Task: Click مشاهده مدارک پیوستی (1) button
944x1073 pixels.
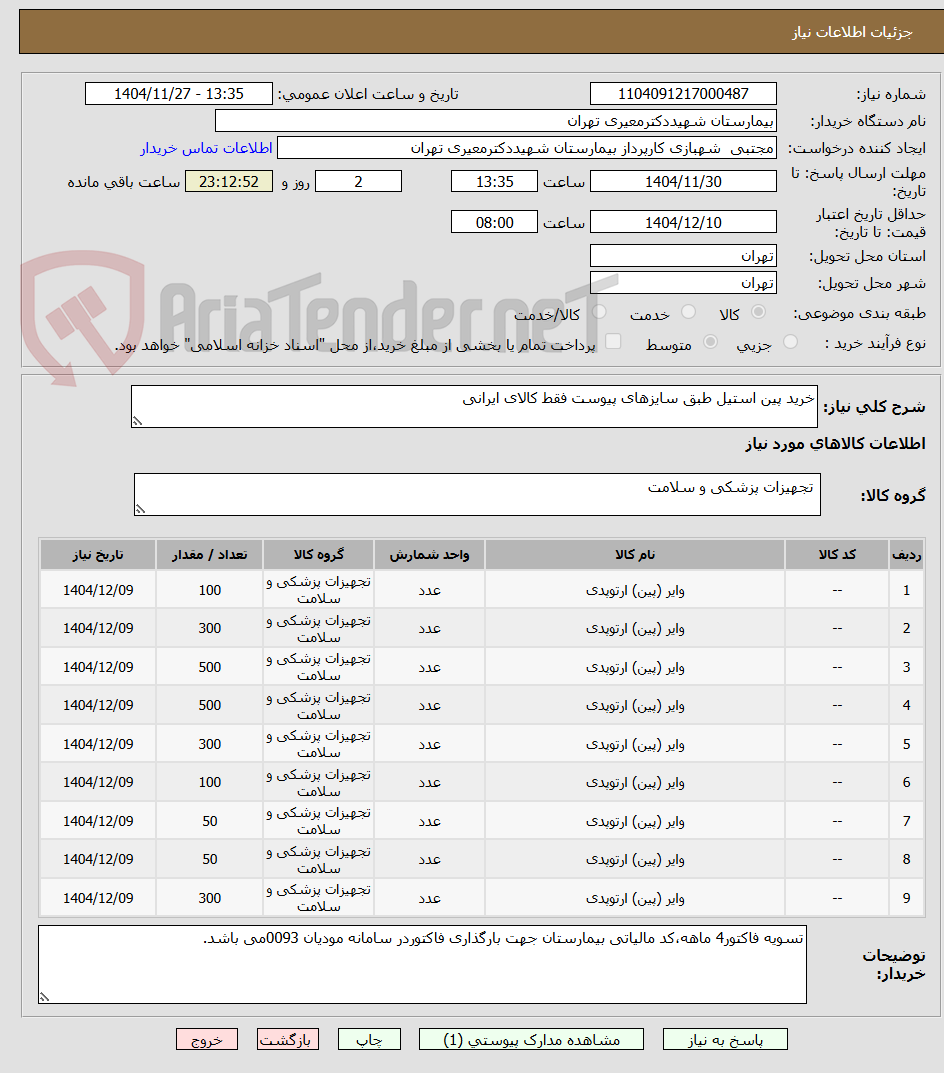Action: point(531,1039)
